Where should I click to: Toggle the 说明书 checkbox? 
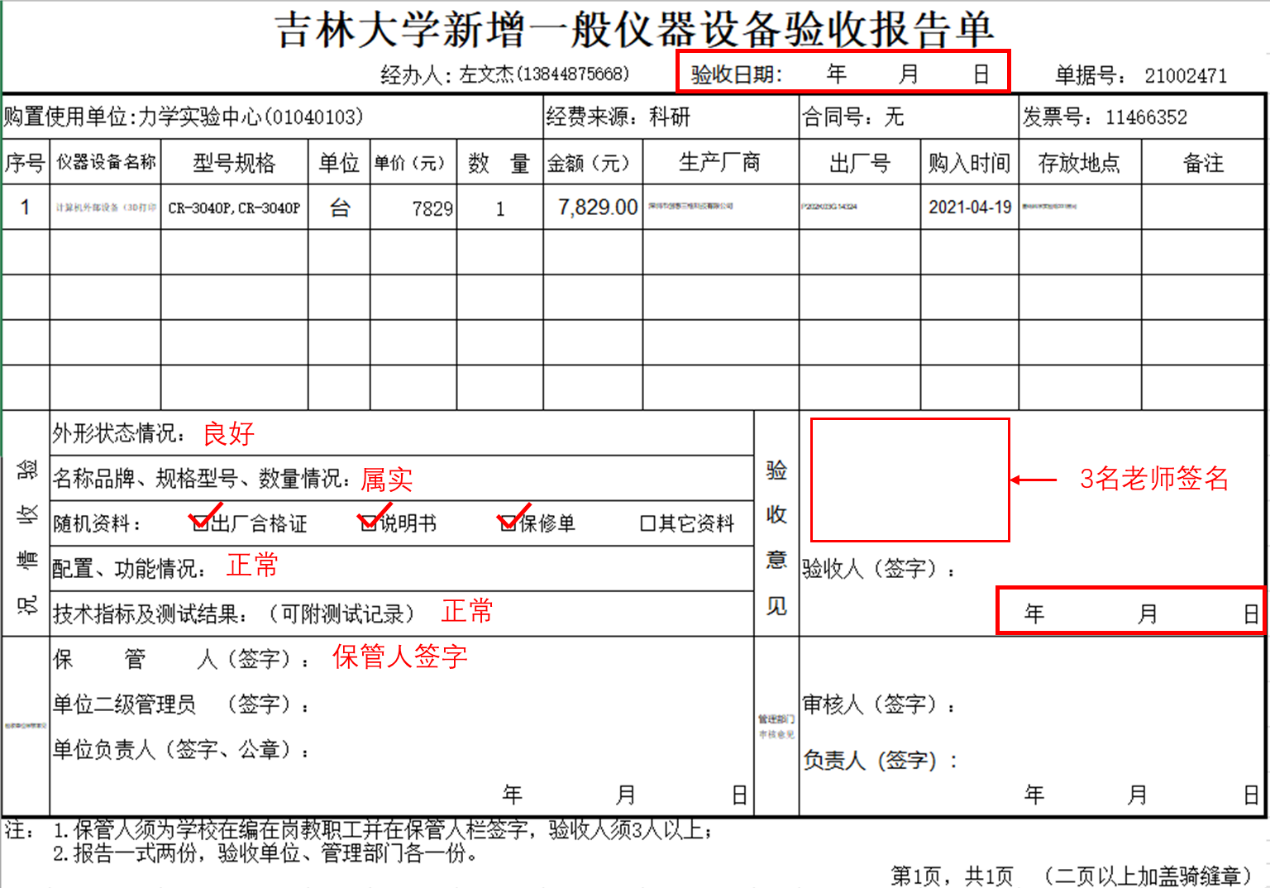click(368, 523)
